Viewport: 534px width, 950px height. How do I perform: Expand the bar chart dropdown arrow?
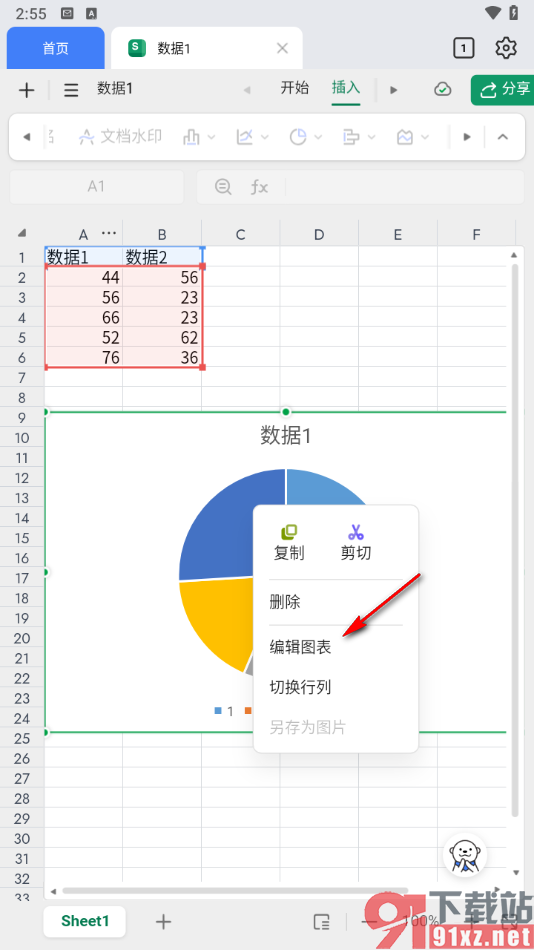click(x=372, y=138)
